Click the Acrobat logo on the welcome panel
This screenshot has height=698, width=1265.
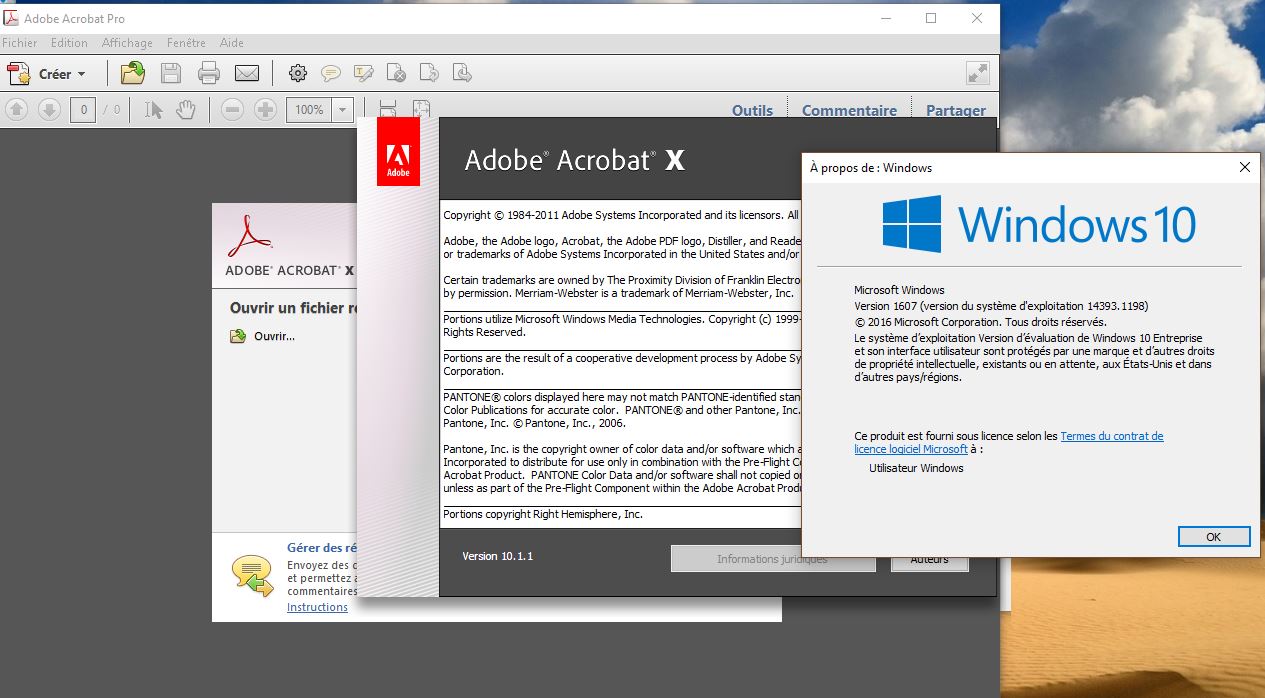coord(249,235)
